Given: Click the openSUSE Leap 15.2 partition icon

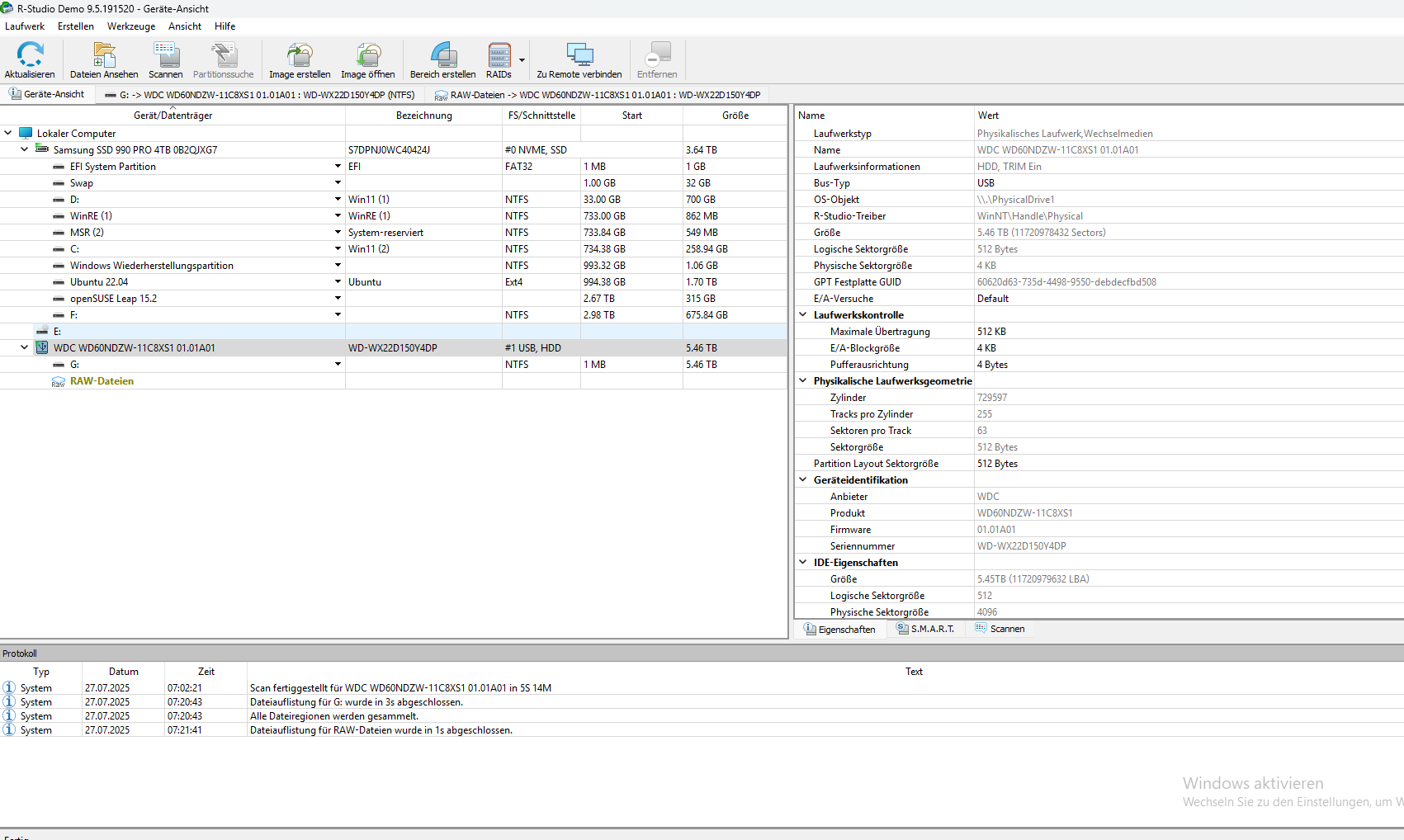Looking at the screenshot, I should [x=59, y=299].
